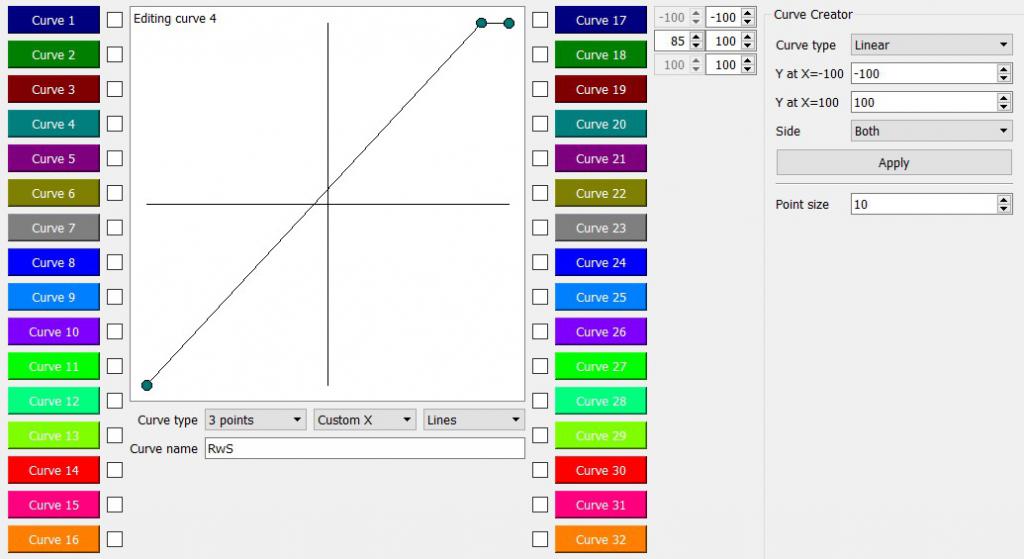The image size is (1024, 559).
Task: Select the top-right curve point on the graph
Action: (x=509, y=23)
